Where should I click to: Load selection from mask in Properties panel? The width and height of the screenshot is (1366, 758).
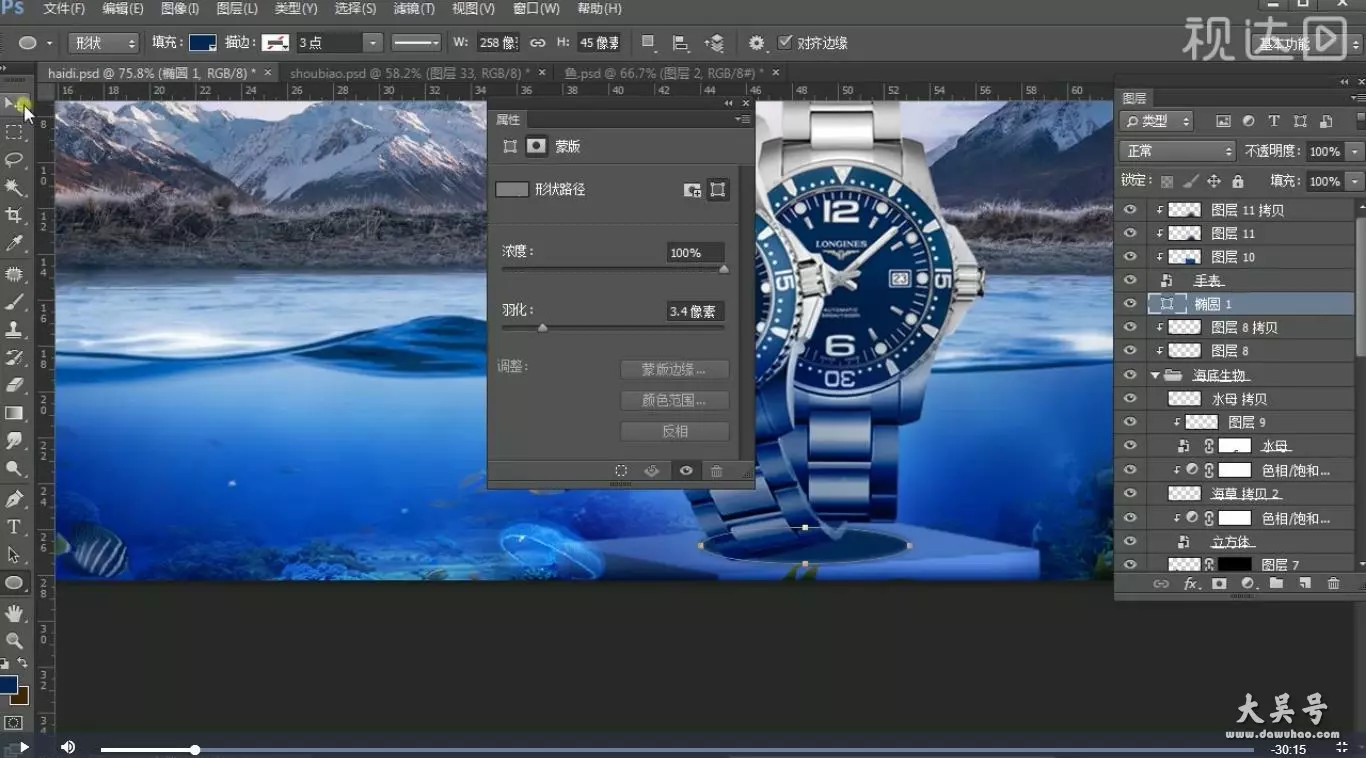[x=621, y=471]
